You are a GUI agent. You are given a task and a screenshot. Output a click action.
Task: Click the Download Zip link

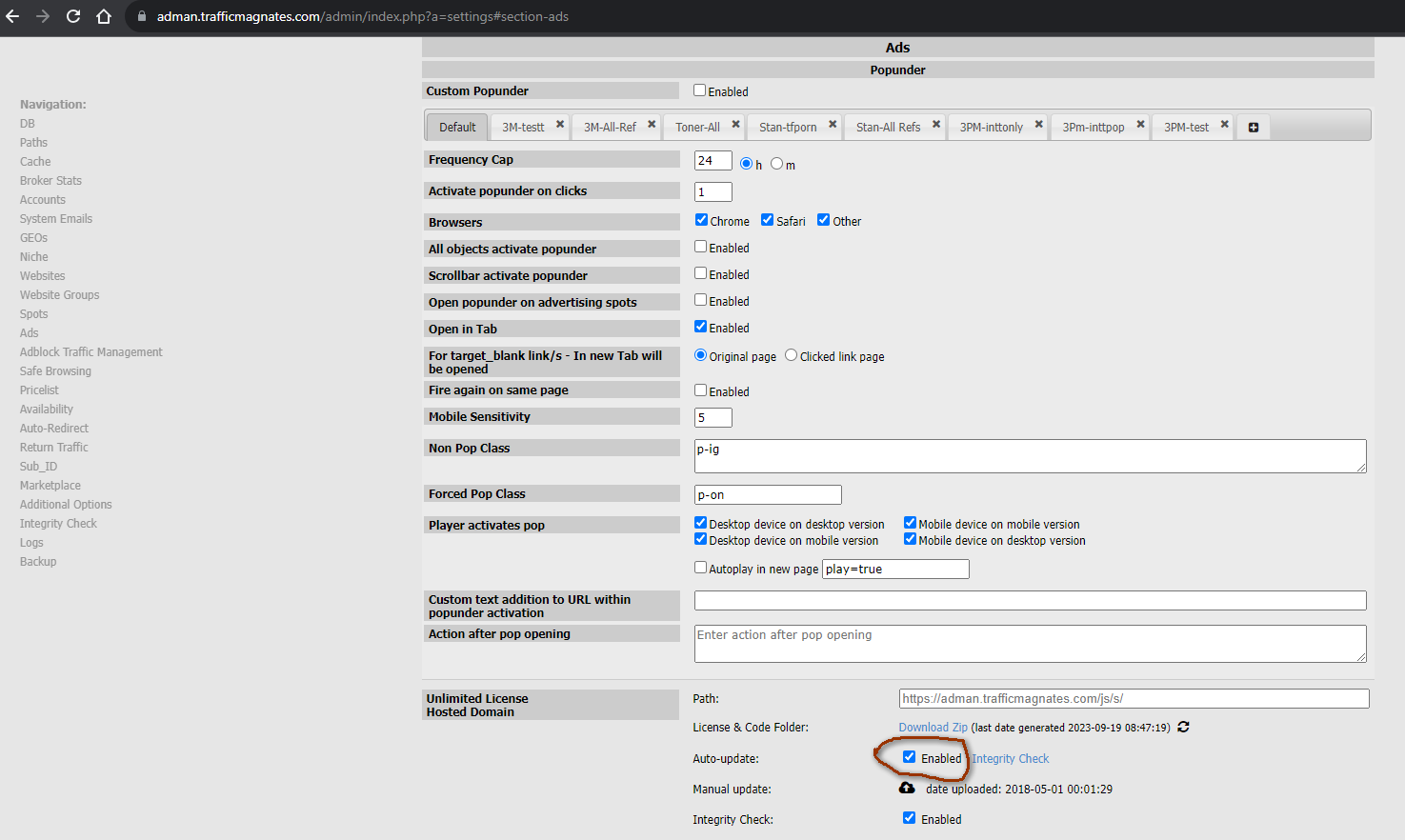pos(933,728)
